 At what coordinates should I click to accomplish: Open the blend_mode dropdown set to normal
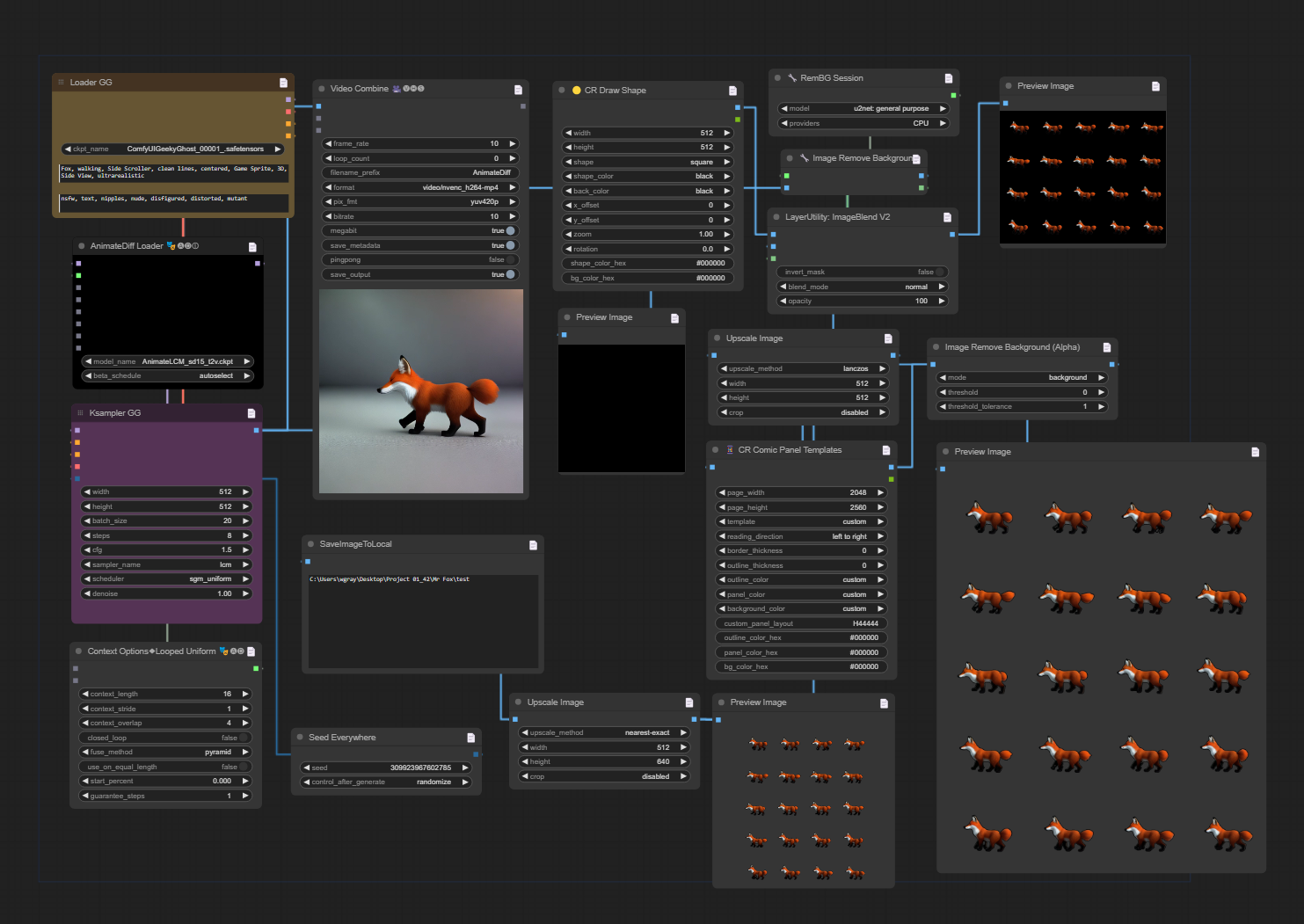point(862,287)
